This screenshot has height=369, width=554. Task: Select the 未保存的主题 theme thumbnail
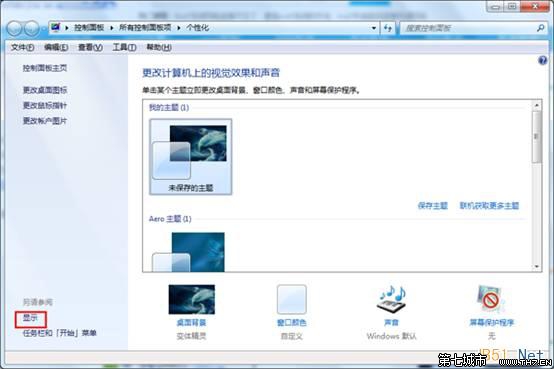point(190,157)
